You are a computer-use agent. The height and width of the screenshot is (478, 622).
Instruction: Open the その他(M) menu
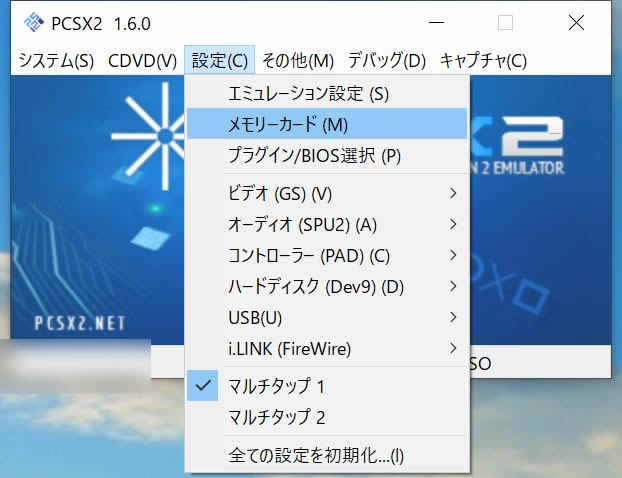[x=298, y=61]
